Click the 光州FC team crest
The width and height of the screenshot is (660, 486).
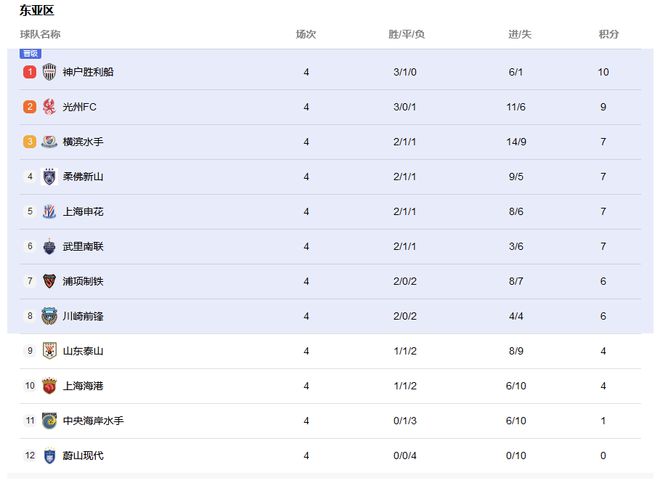click(49, 107)
